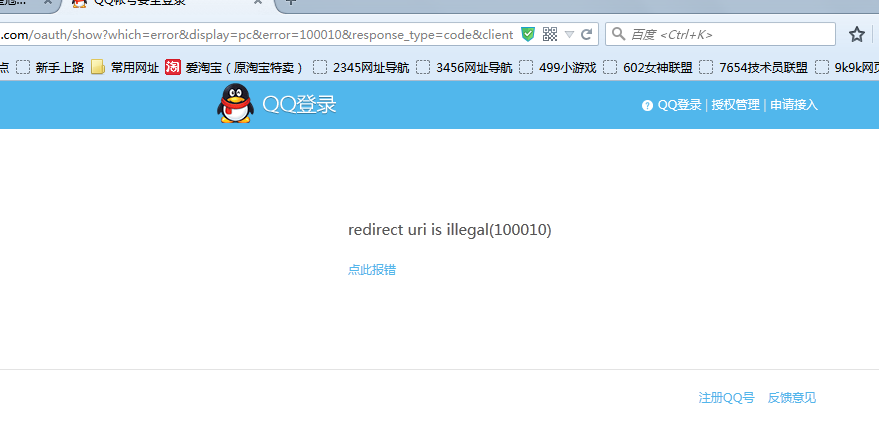The height and width of the screenshot is (422, 879).
Task: Open the 爱淘宝 bookmark
Action: [244, 68]
